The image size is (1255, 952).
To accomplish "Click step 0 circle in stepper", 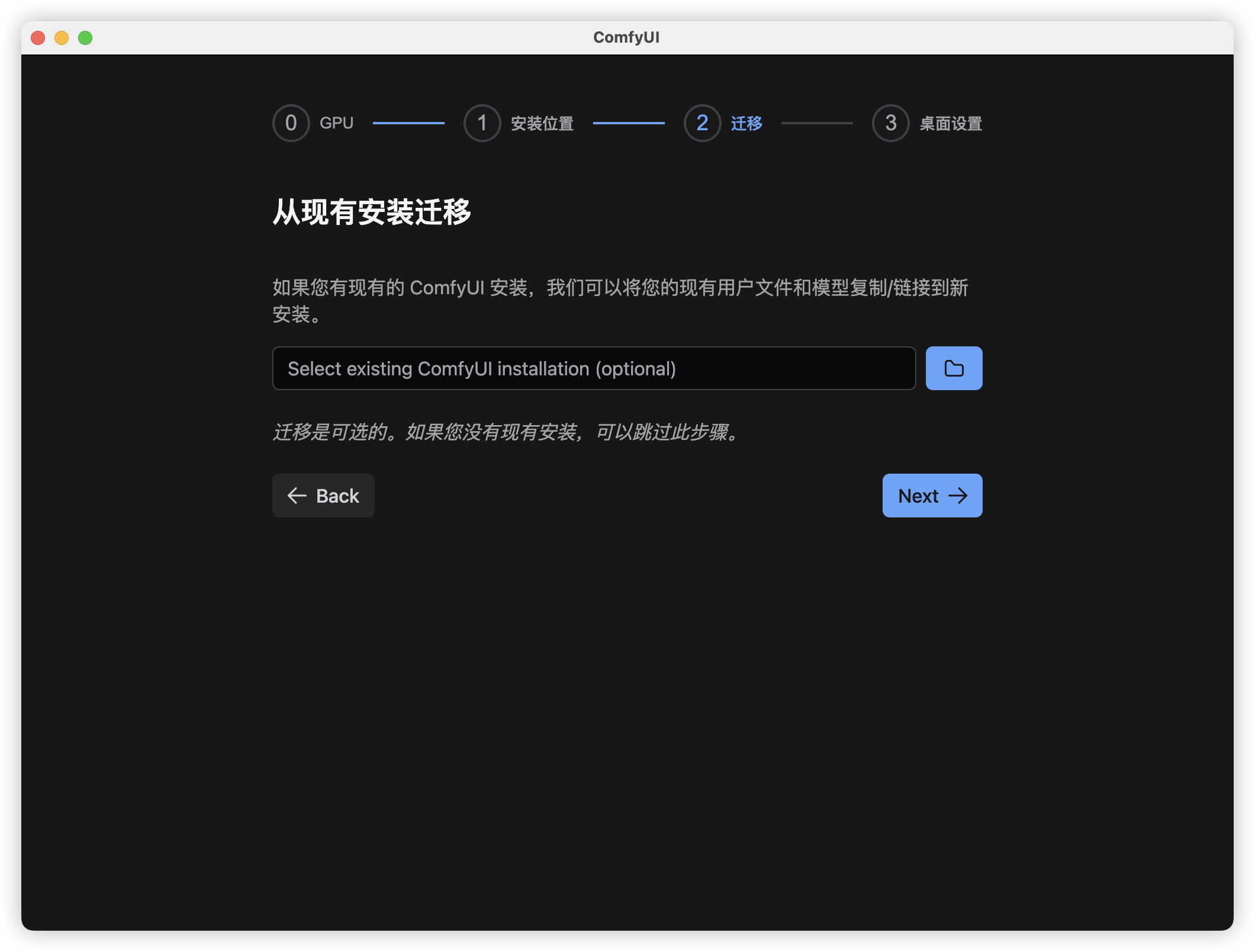I will (x=291, y=123).
